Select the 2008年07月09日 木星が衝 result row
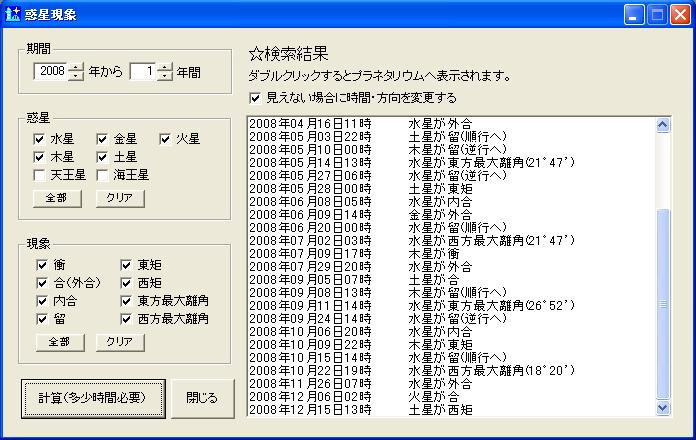 point(440,254)
